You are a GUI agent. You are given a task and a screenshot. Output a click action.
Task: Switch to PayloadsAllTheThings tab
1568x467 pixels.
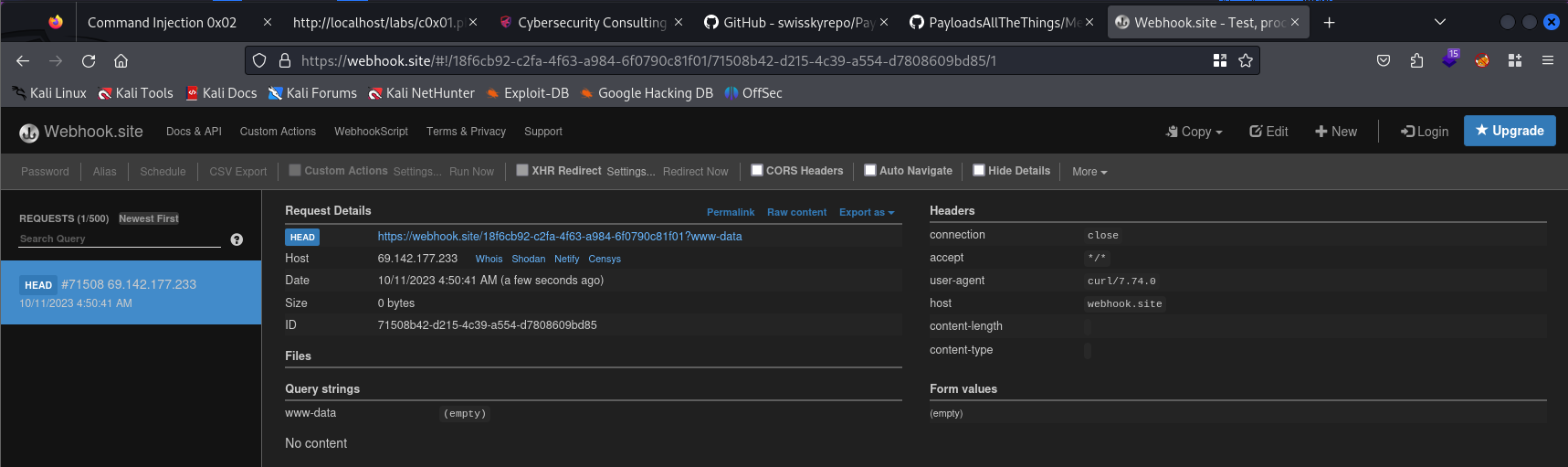coord(1003,22)
